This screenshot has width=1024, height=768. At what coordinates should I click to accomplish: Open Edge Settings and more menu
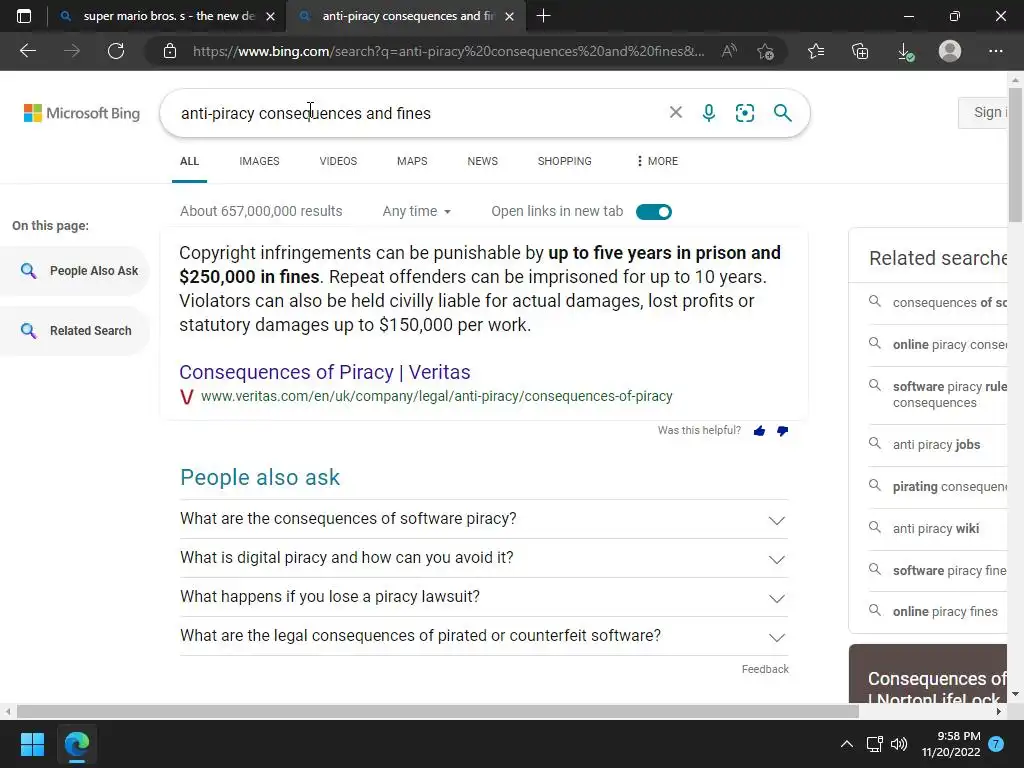click(995, 51)
